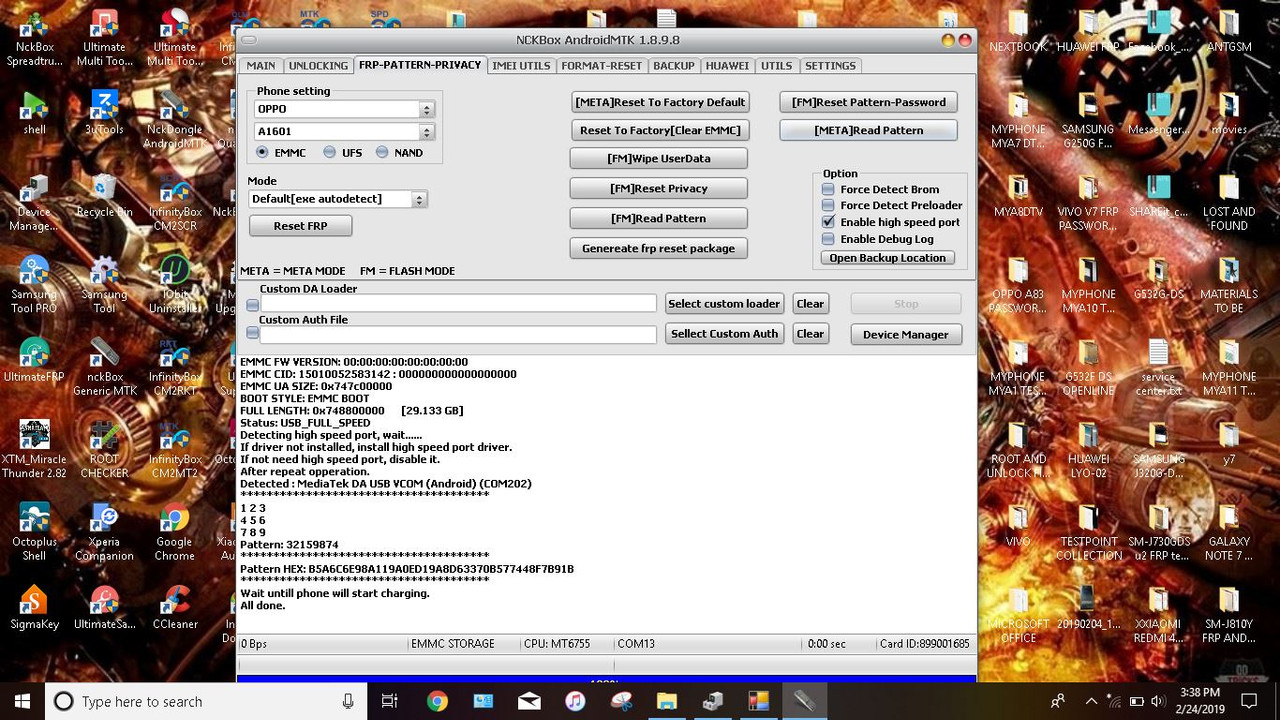Select the EMMC storage radio button

(x=262, y=152)
